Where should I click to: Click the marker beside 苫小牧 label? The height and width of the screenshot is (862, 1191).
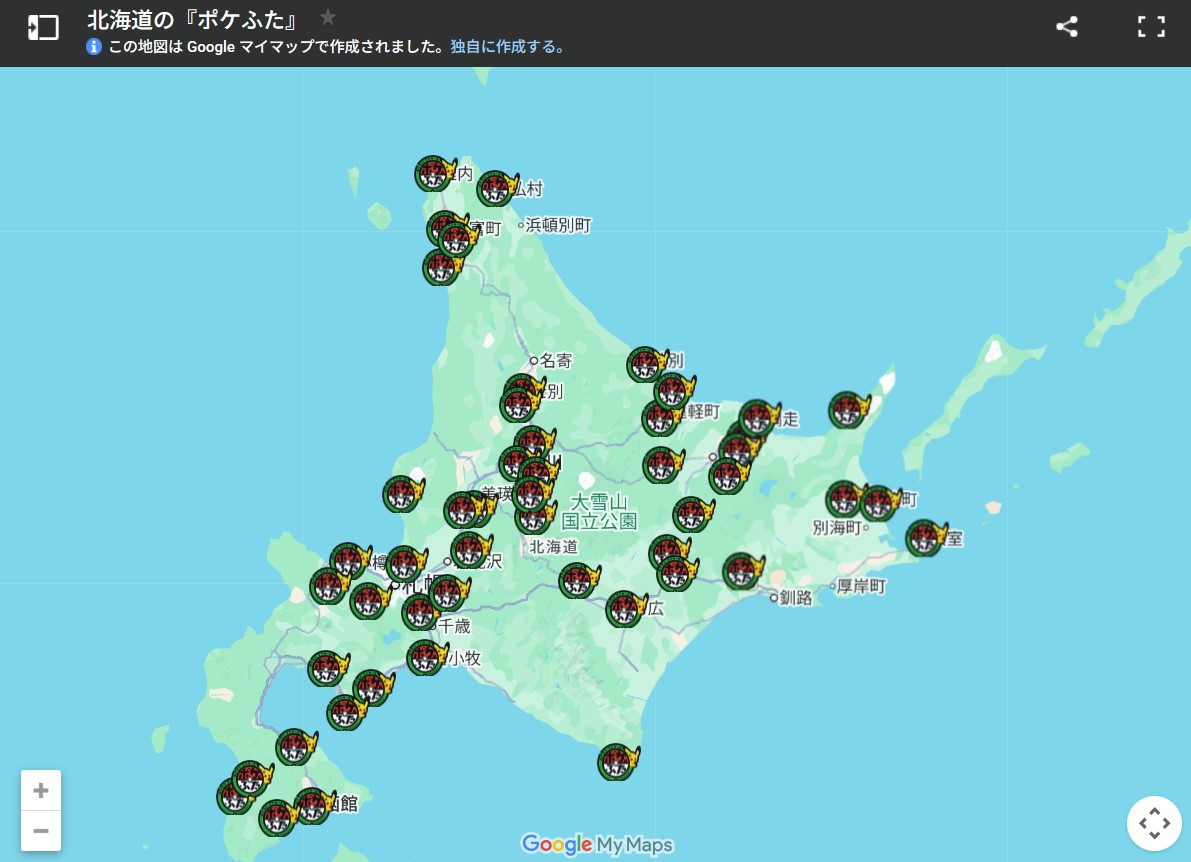click(425, 658)
